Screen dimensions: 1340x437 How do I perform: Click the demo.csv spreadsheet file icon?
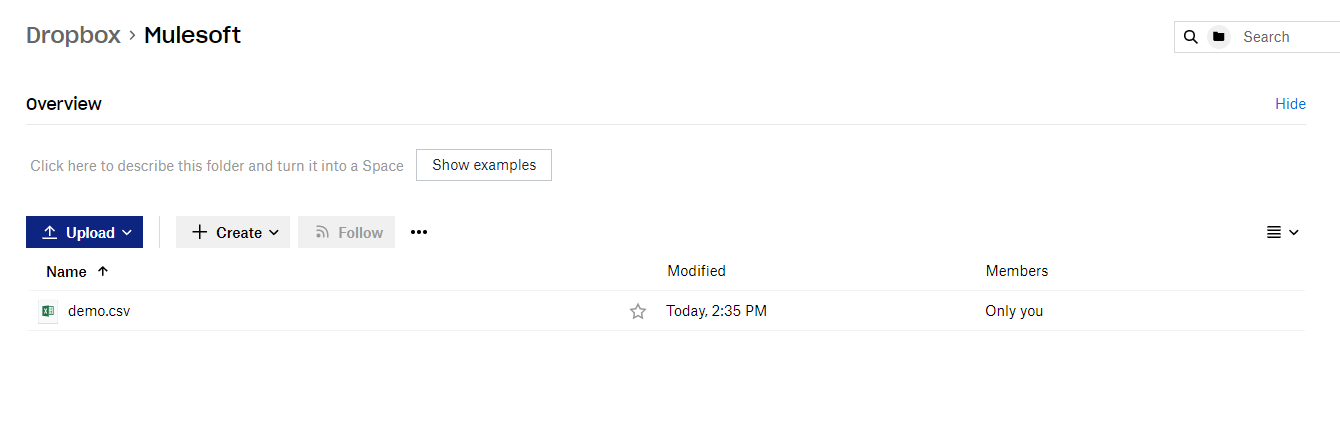pos(47,312)
